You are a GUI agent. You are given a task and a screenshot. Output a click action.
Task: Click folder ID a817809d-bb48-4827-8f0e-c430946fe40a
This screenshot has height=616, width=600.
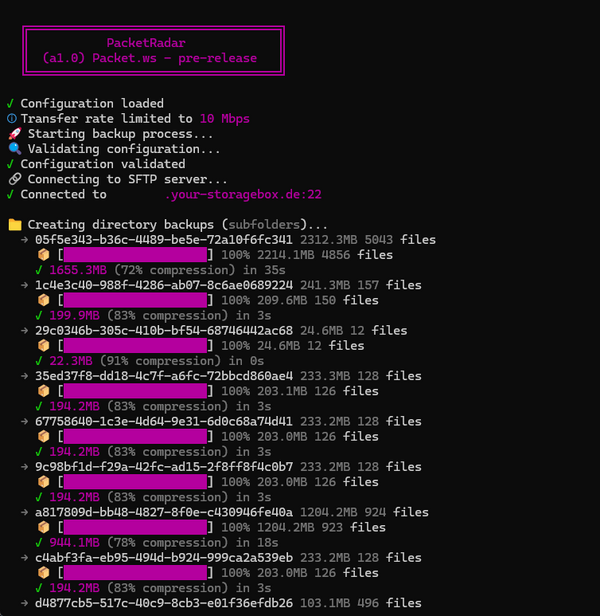[x=164, y=512]
